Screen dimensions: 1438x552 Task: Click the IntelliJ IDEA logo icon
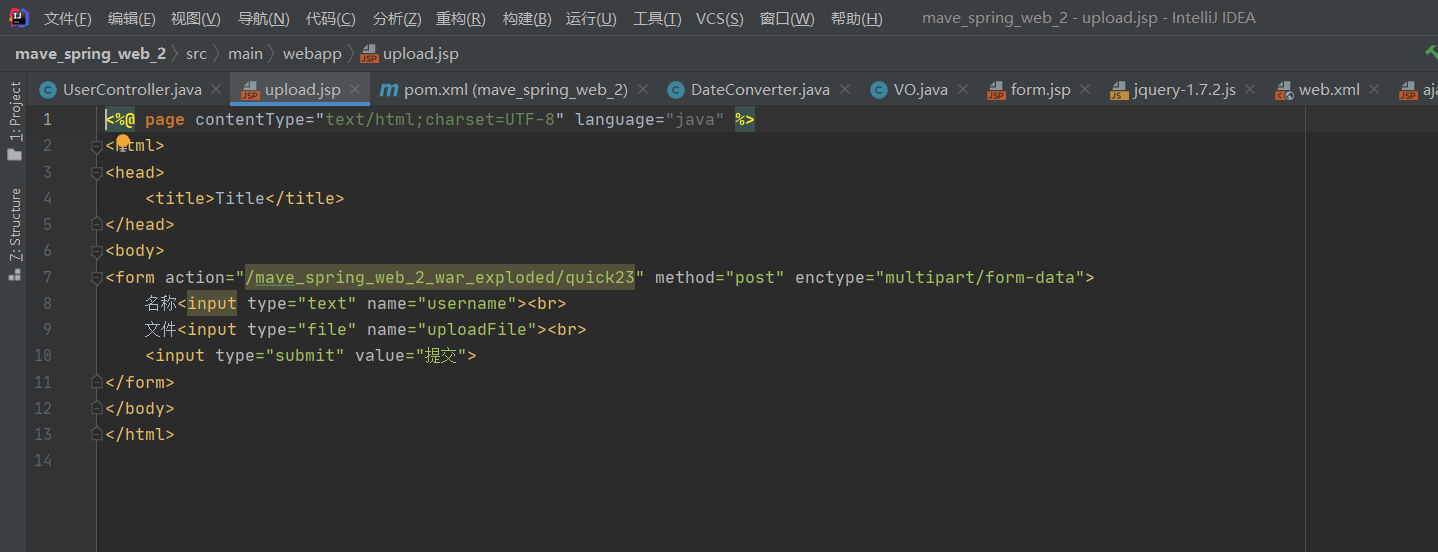21,19
